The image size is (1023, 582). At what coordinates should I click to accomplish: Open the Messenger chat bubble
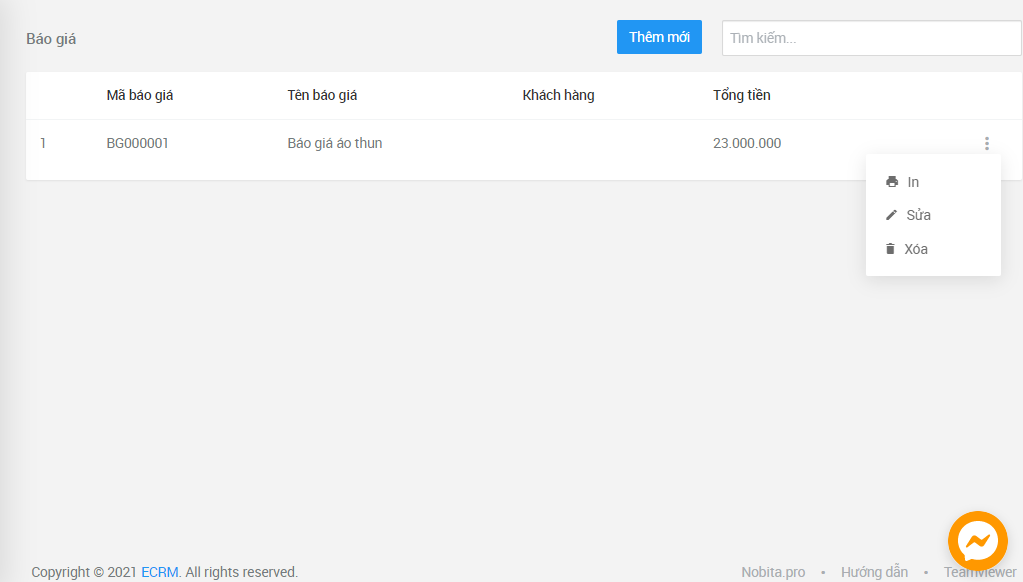(x=976, y=541)
